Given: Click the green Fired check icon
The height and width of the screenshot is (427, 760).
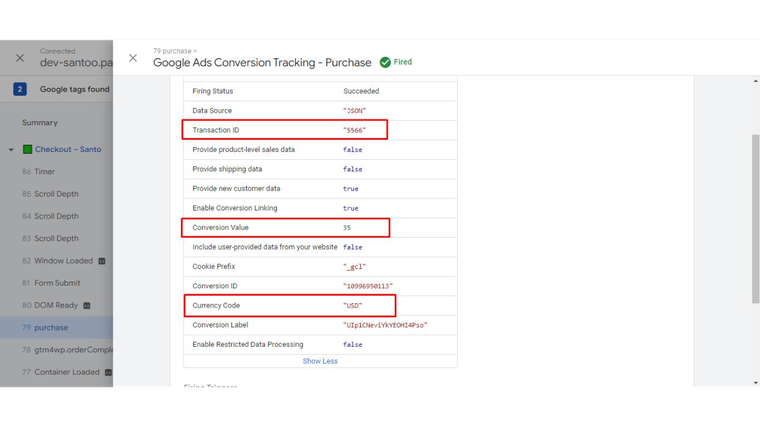Looking at the screenshot, I should pyautogui.click(x=385, y=63).
